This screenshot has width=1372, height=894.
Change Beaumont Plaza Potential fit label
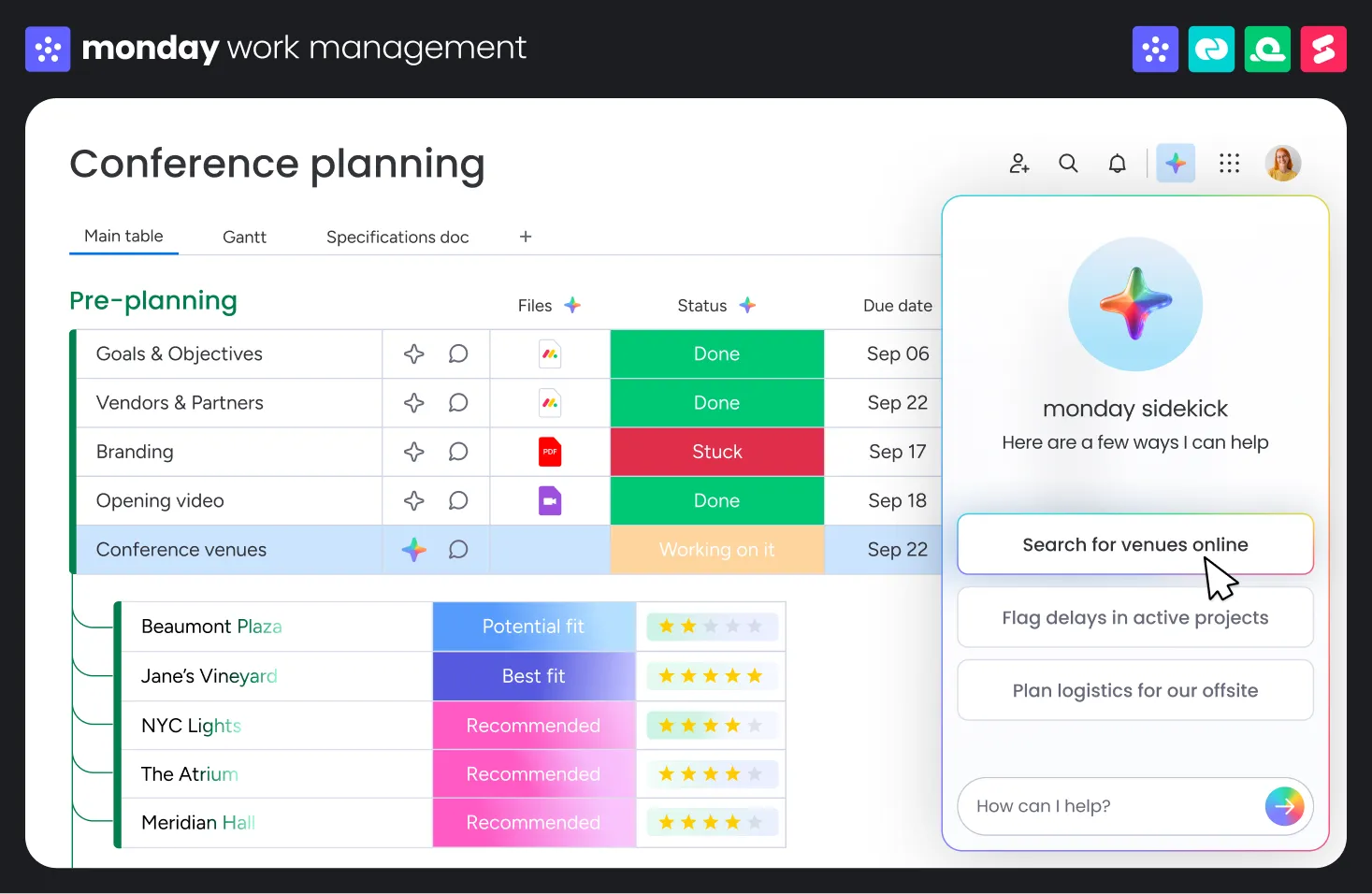534,627
